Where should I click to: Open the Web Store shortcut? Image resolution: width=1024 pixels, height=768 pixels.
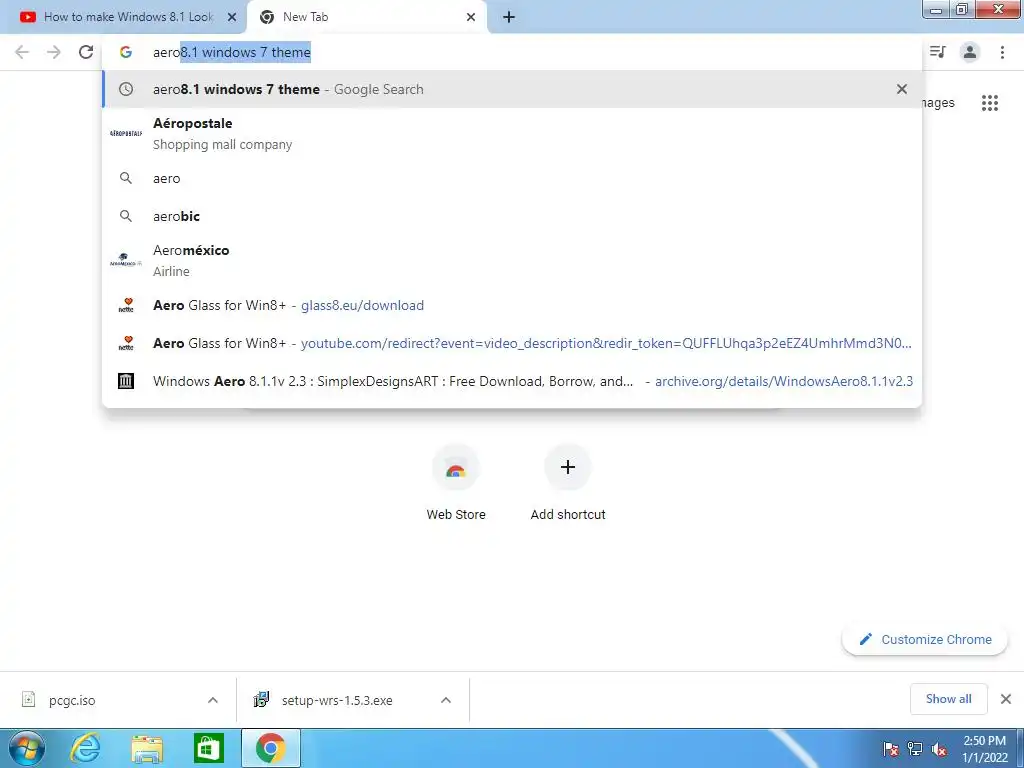(456, 482)
